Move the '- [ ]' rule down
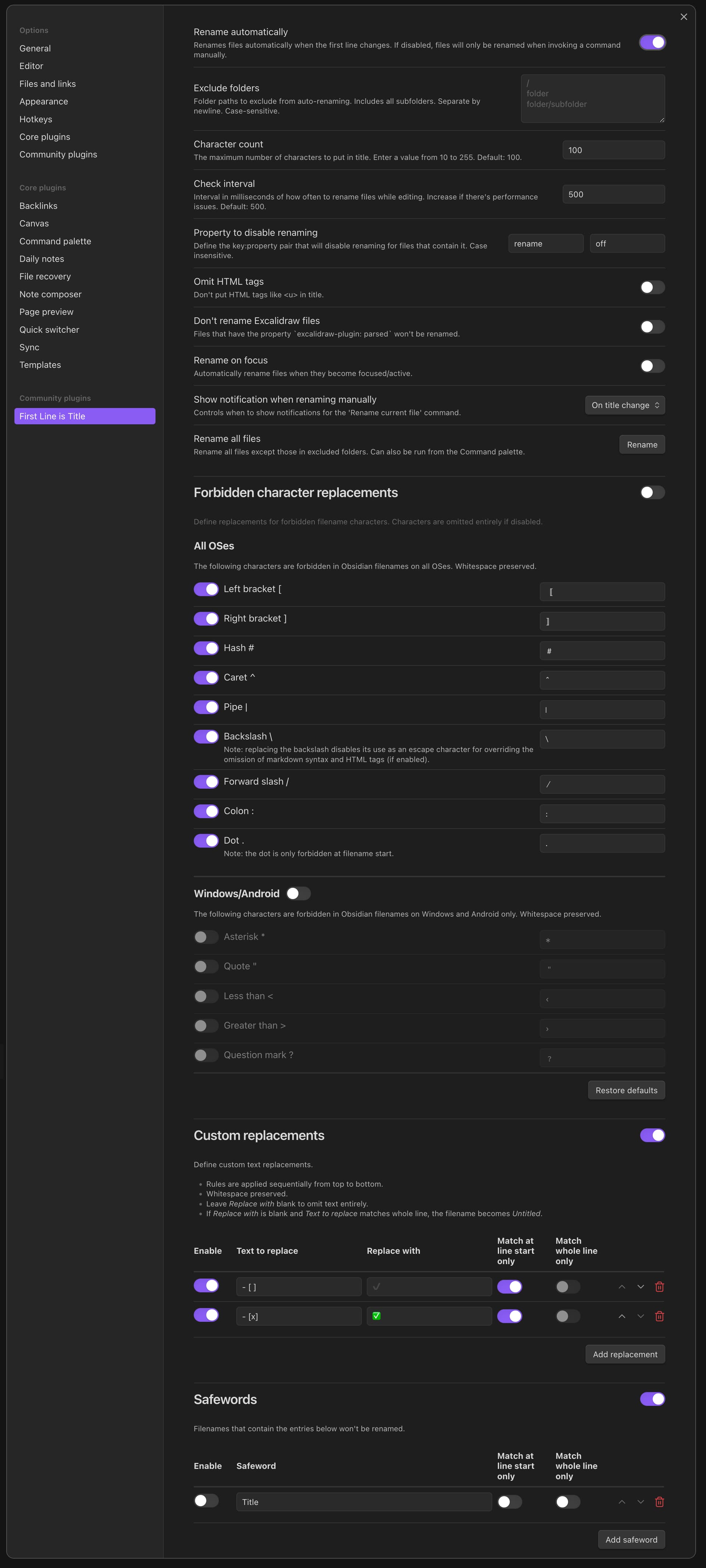The image size is (706, 1568). [x=640, y=1286]
